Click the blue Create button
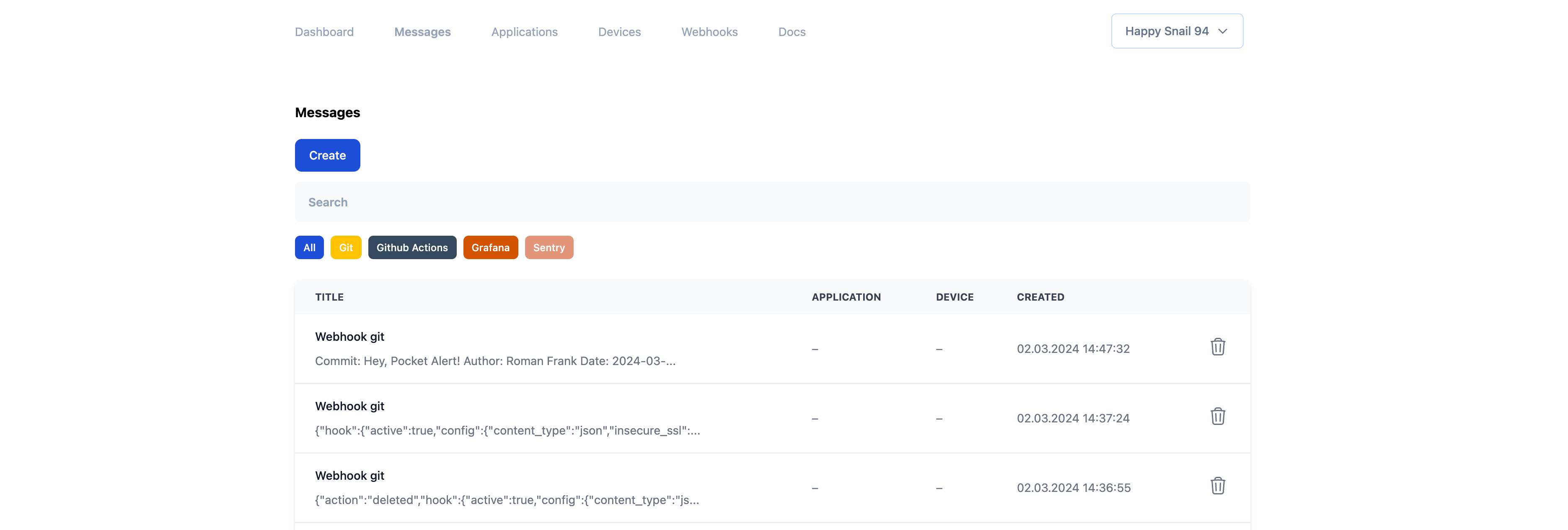Image resolution: width=1568 pixels, height=530 pixels. [328, 156]
